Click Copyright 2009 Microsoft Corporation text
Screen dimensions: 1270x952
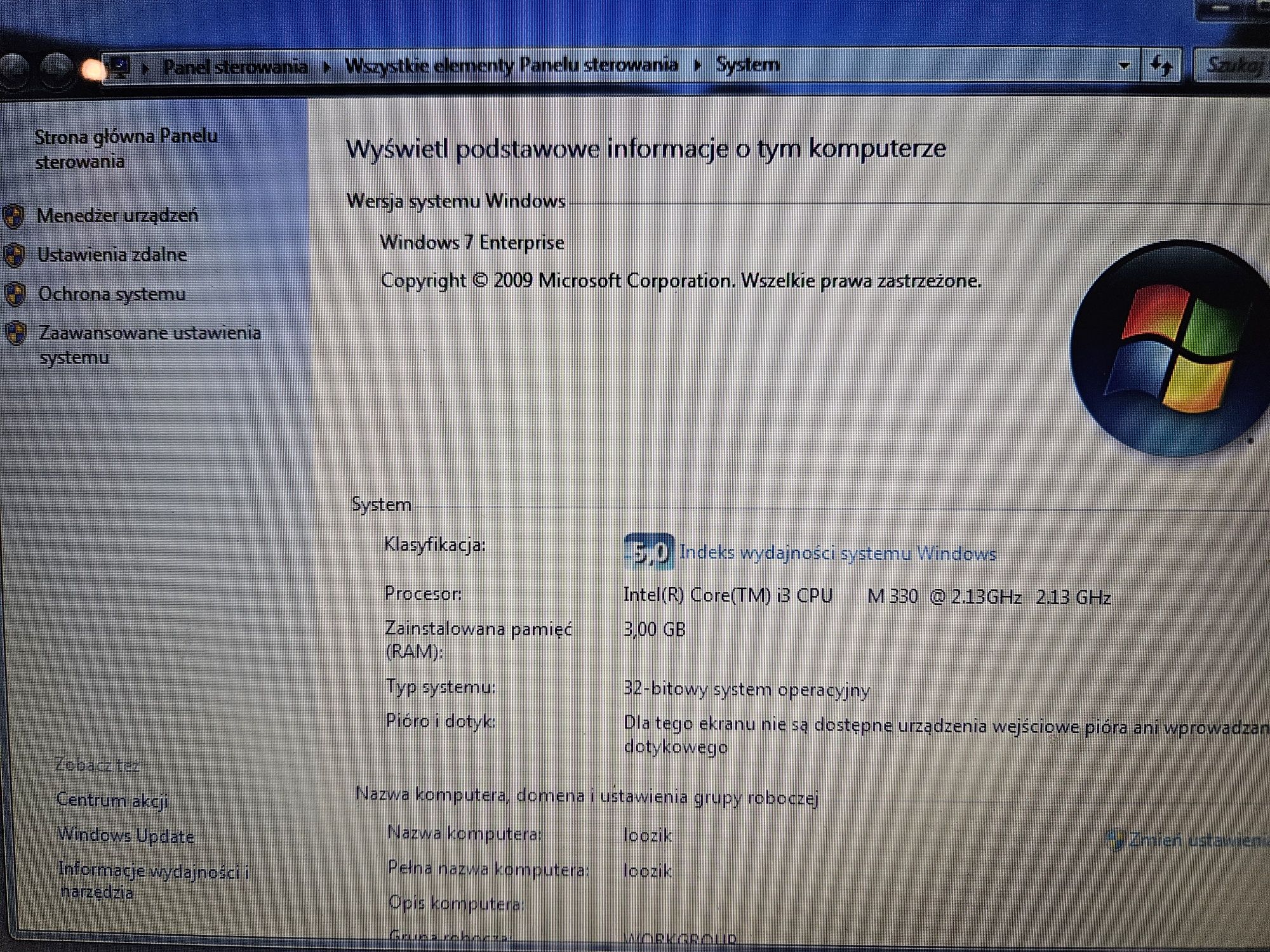681,281
